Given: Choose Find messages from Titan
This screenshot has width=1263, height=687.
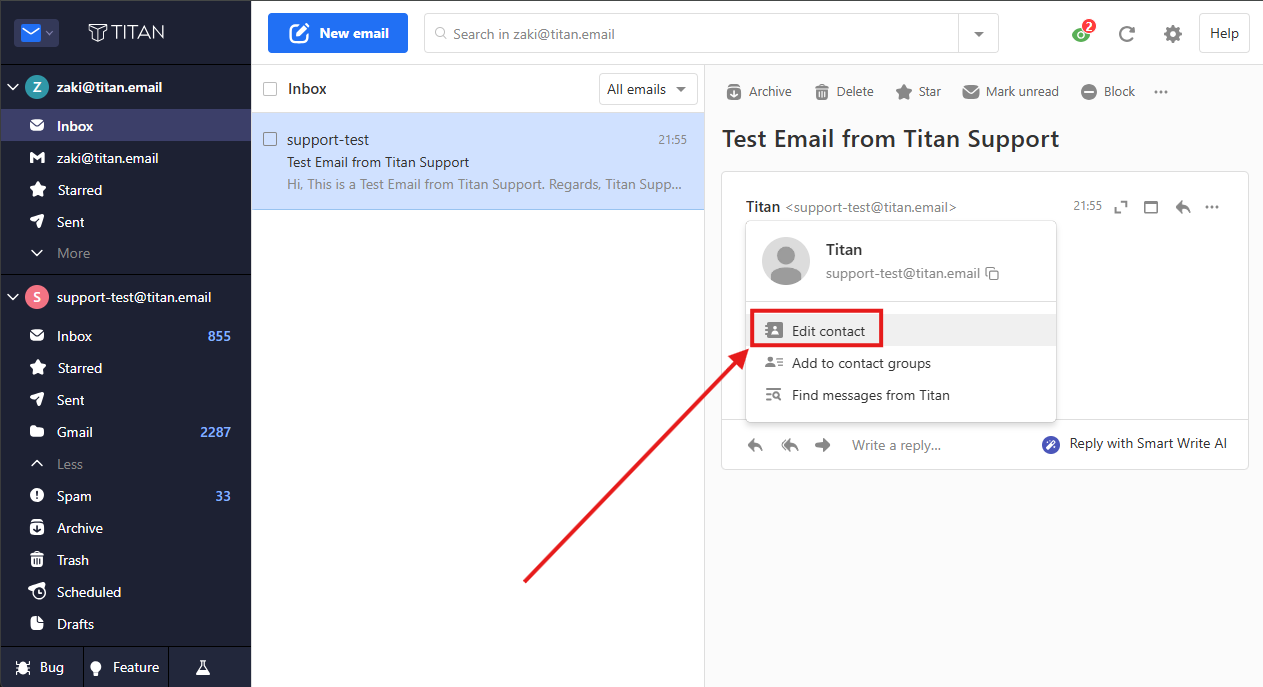Looking at the screenshot, I should 901,395.
